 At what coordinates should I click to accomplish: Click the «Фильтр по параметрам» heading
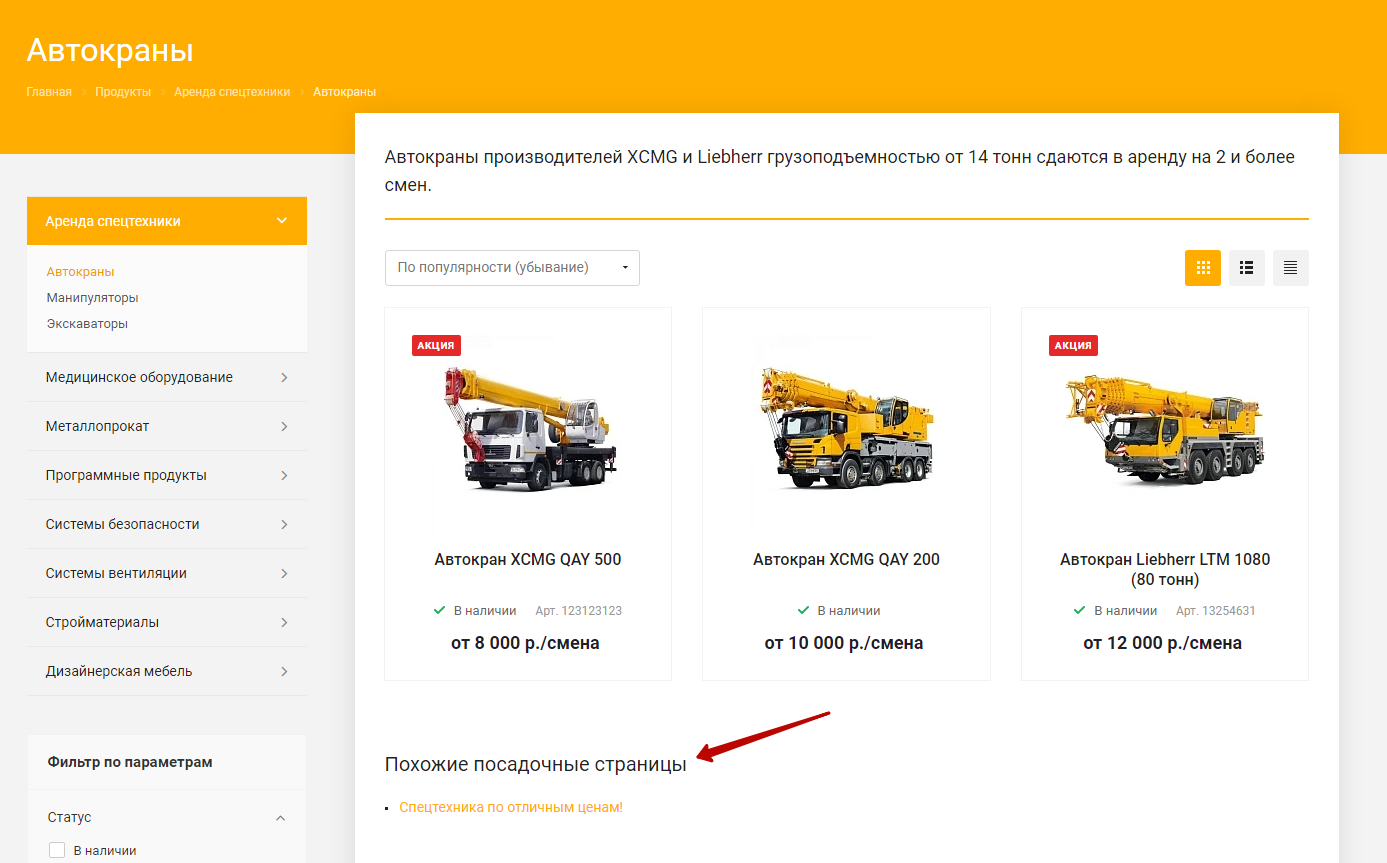tap(130, 762)
